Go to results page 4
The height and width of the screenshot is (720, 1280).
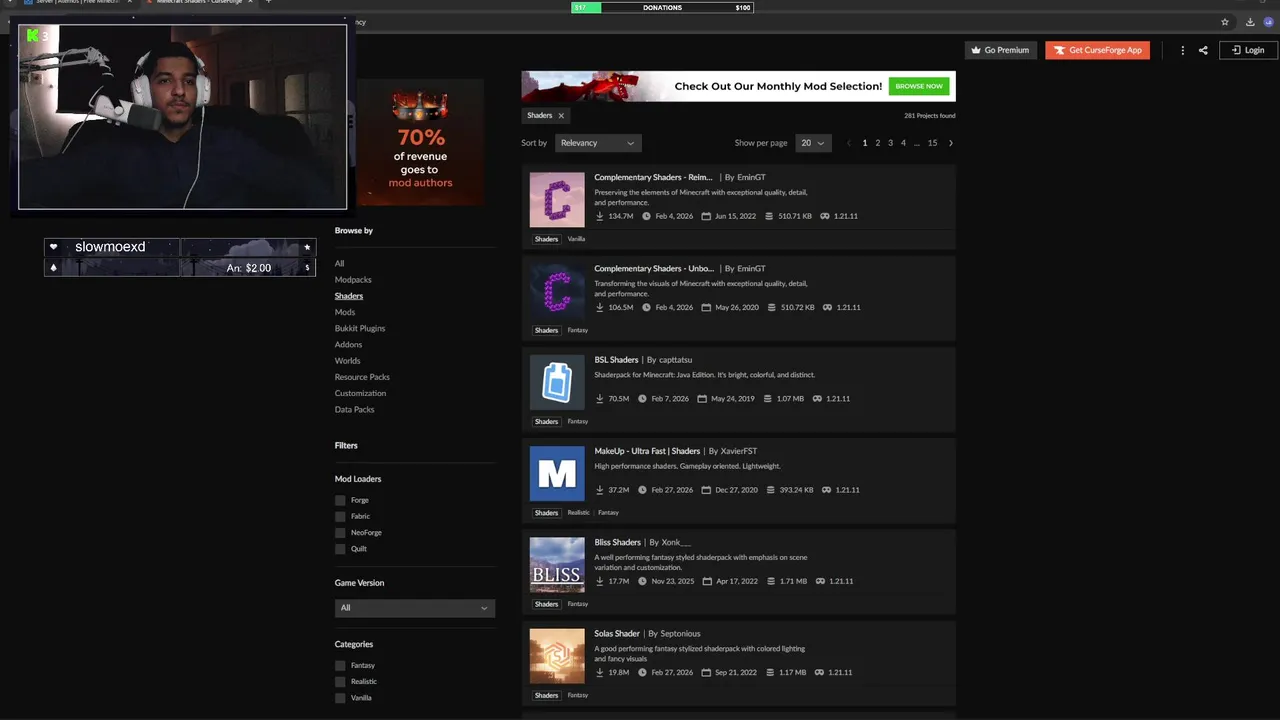(903, 143)
